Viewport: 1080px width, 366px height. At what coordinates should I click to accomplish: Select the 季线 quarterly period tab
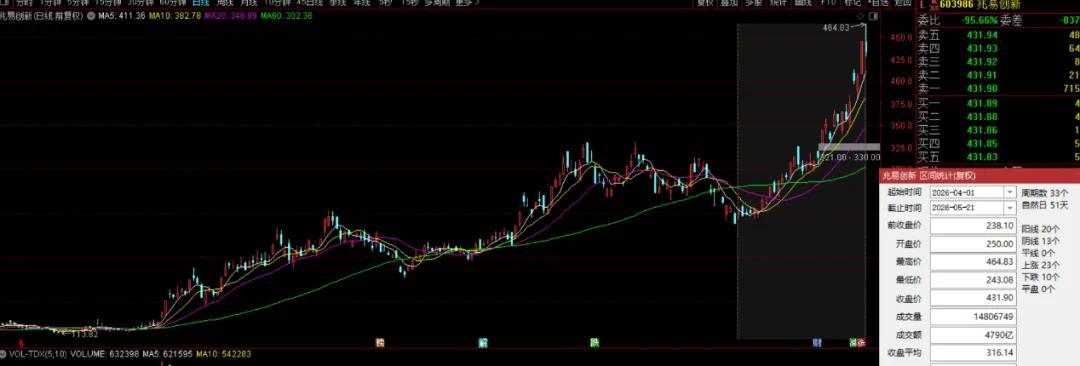(x=338, y=3)
